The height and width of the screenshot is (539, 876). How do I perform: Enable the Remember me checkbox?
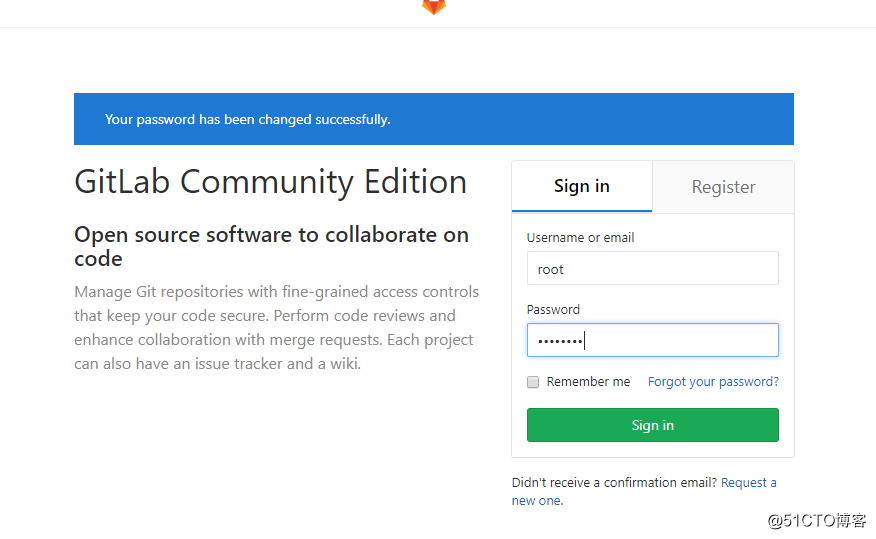pos(533,381)
